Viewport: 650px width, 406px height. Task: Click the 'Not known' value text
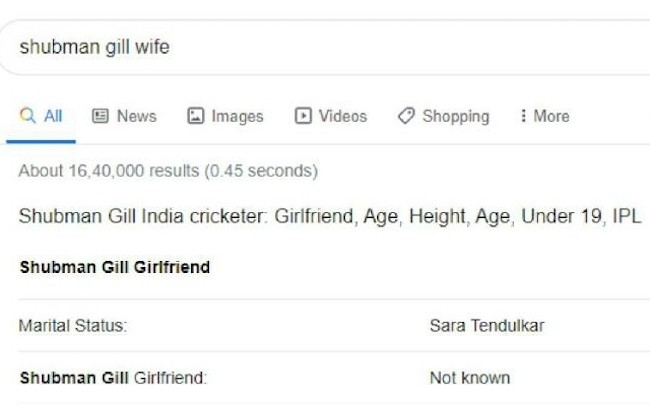pyautogui.click(x=470, y=378)
